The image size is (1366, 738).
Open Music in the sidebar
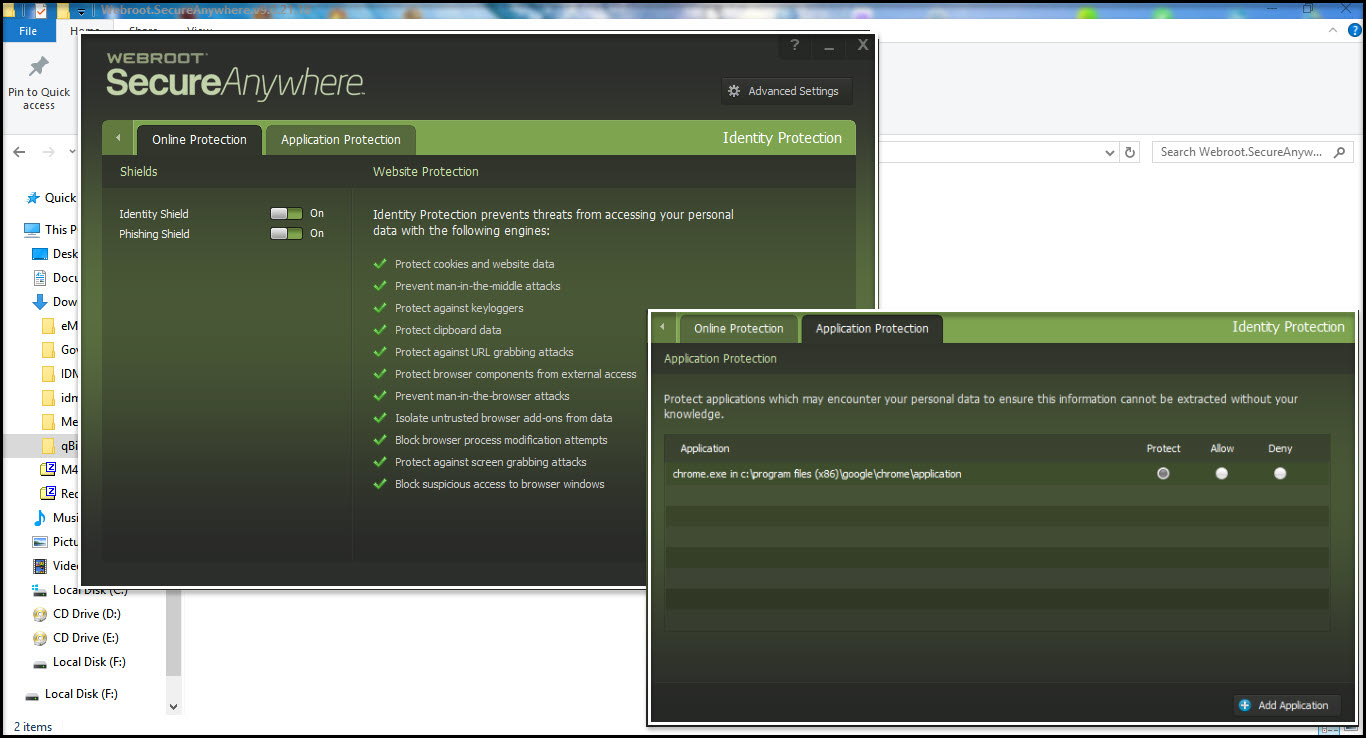coord(55,518)
